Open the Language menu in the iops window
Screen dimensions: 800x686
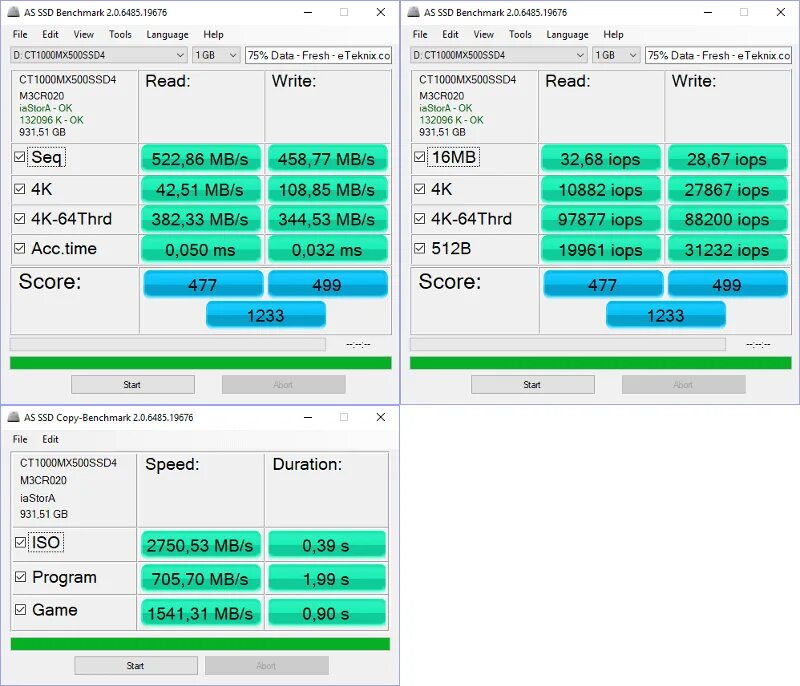(567, 34)
